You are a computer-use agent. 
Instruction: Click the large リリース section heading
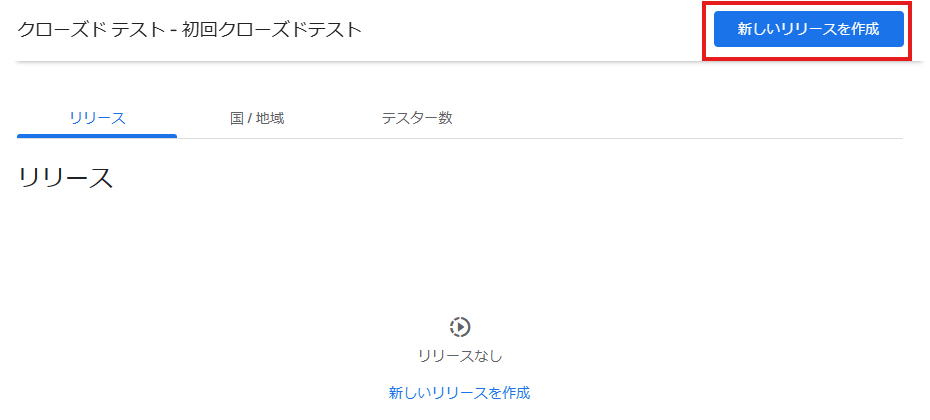(x=66, y=178)
